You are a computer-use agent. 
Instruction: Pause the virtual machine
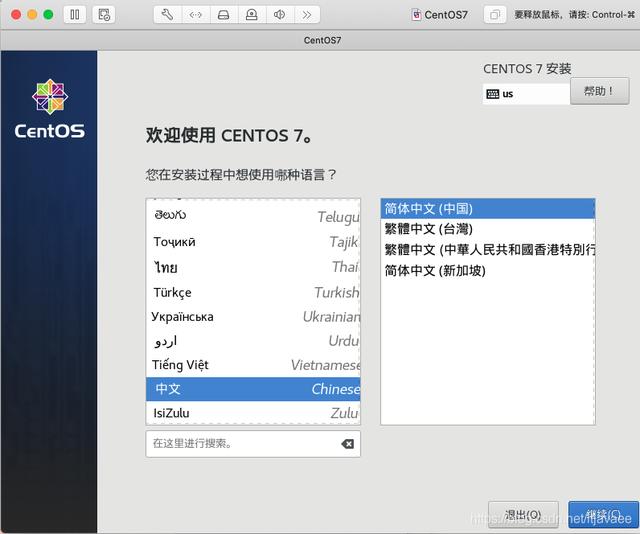coord(75,15)
